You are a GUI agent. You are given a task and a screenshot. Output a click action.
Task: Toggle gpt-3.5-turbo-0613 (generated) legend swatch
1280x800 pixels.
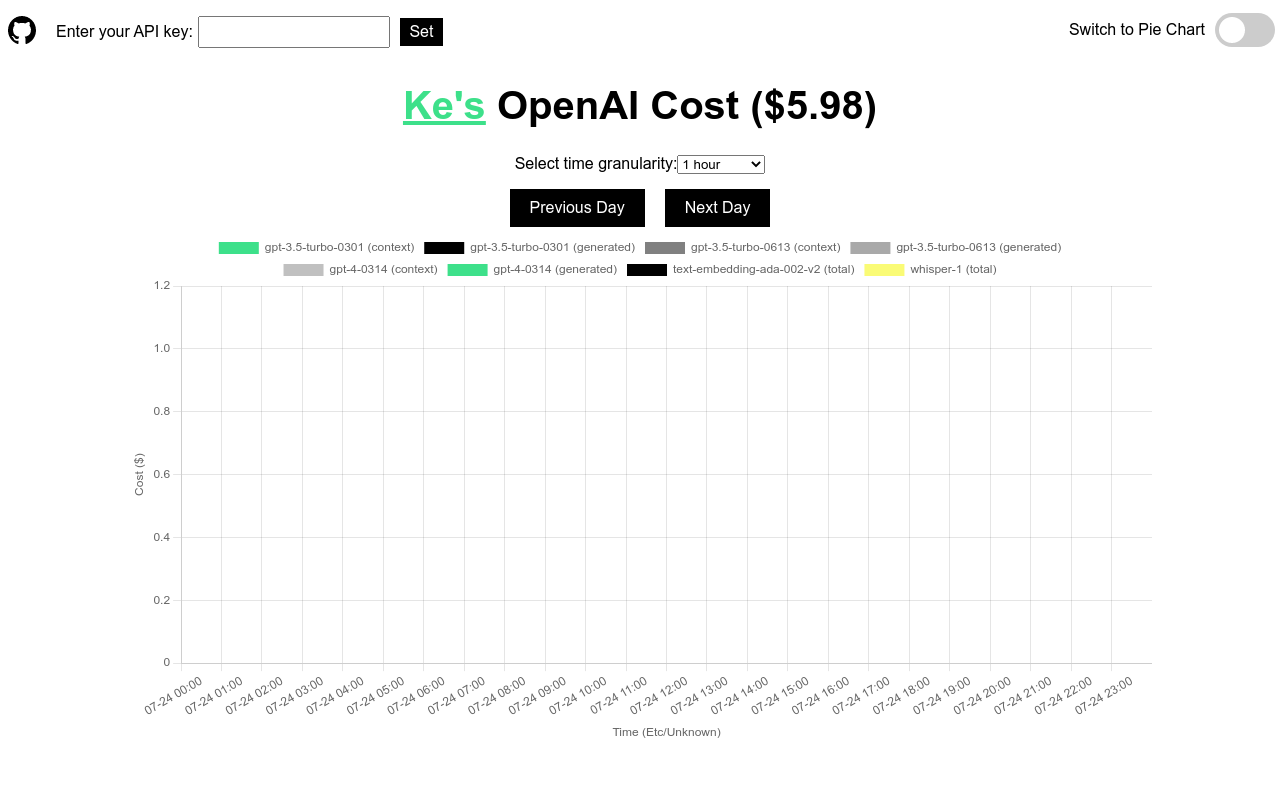coord(870,247)
